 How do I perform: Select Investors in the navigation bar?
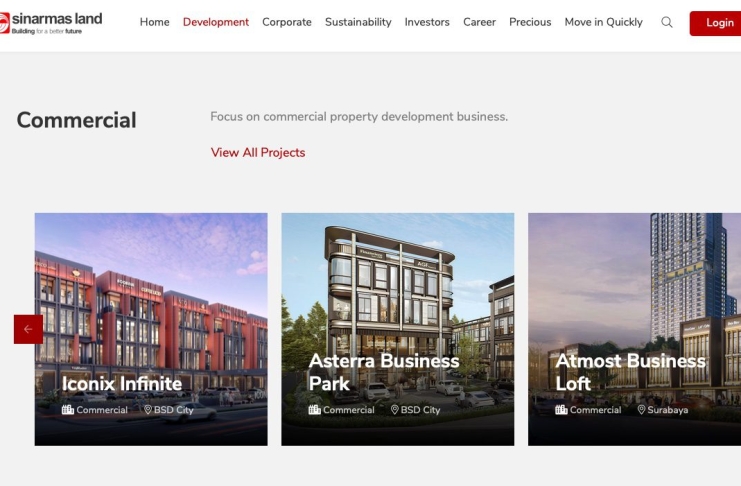[427, 22]
